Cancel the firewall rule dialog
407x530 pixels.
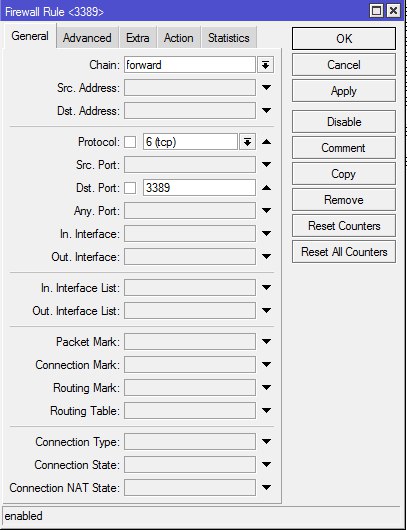coord(344,65)
